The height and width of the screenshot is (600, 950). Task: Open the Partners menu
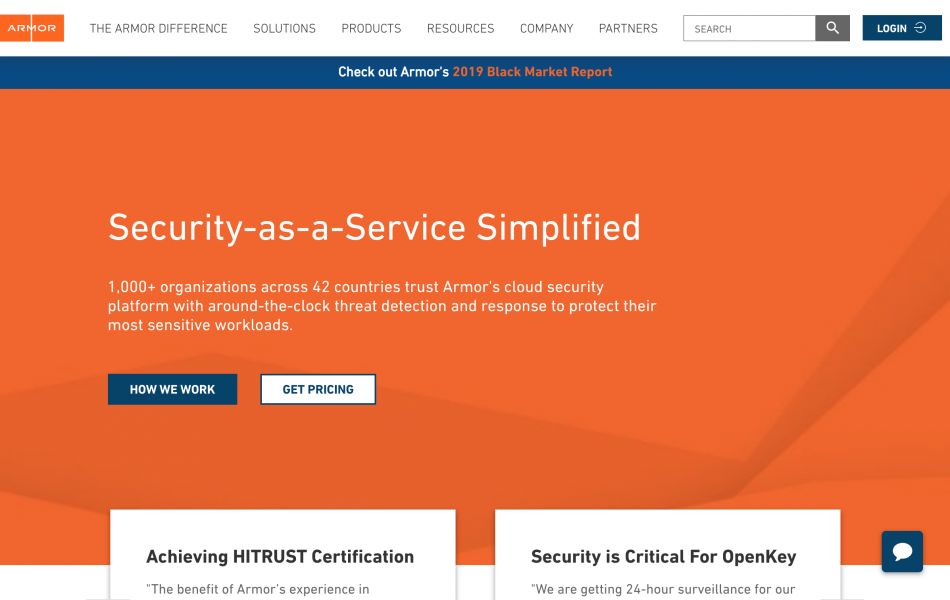coord(628,28)
